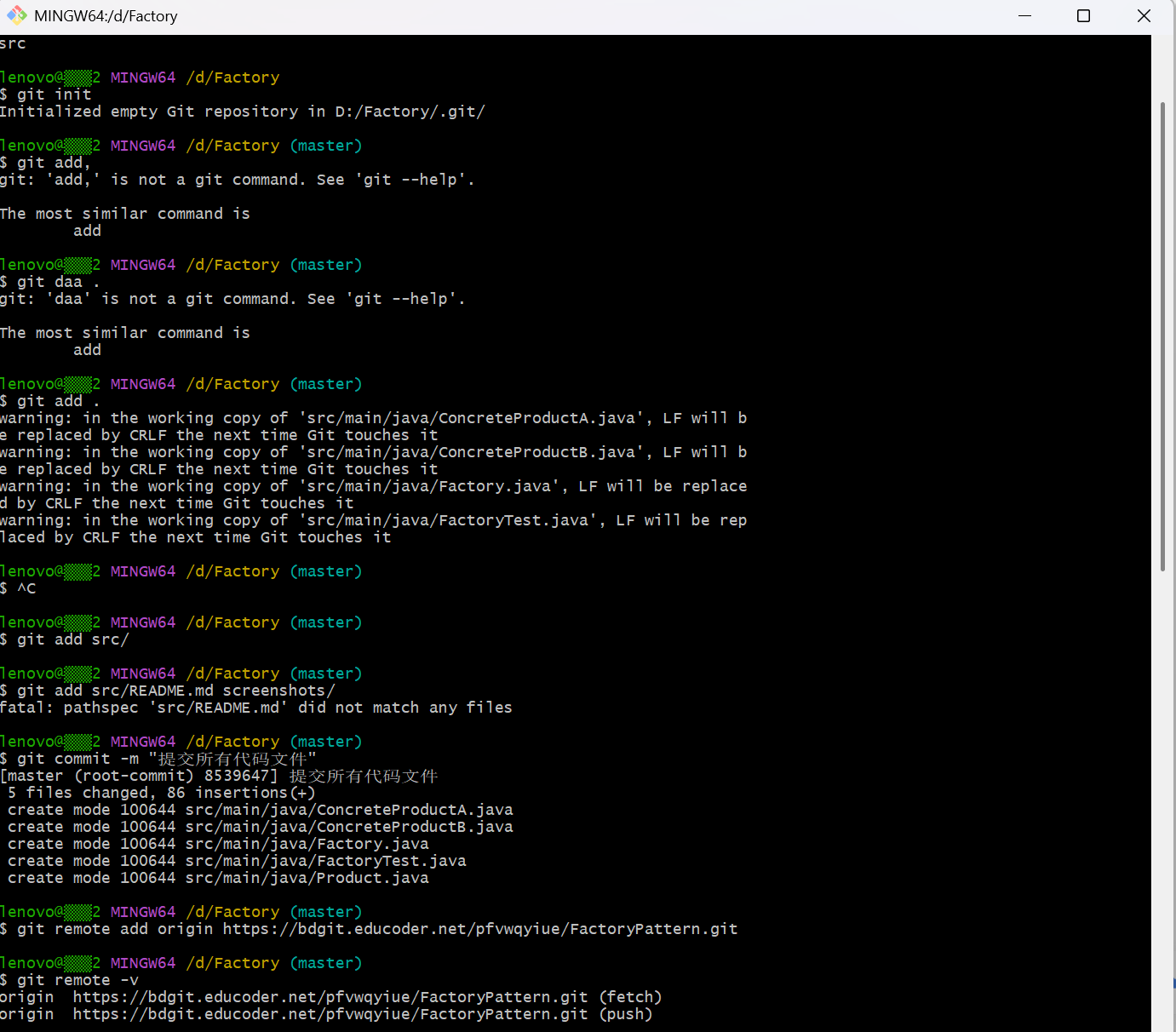Click the commit hash 8539647
Viewport: 1176px width, 1032px height.
(238, 776)
